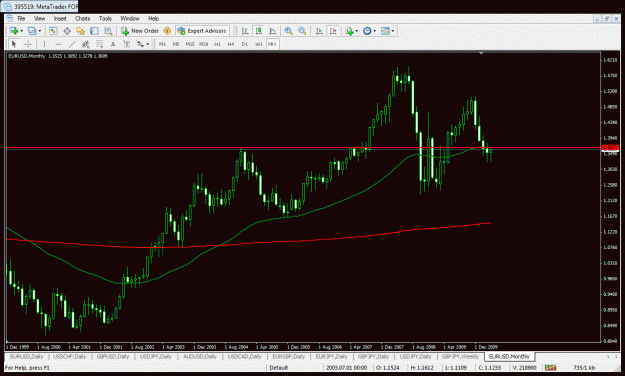Open the Strategy Tester icon
625x376 pixels.
point(108,31)
